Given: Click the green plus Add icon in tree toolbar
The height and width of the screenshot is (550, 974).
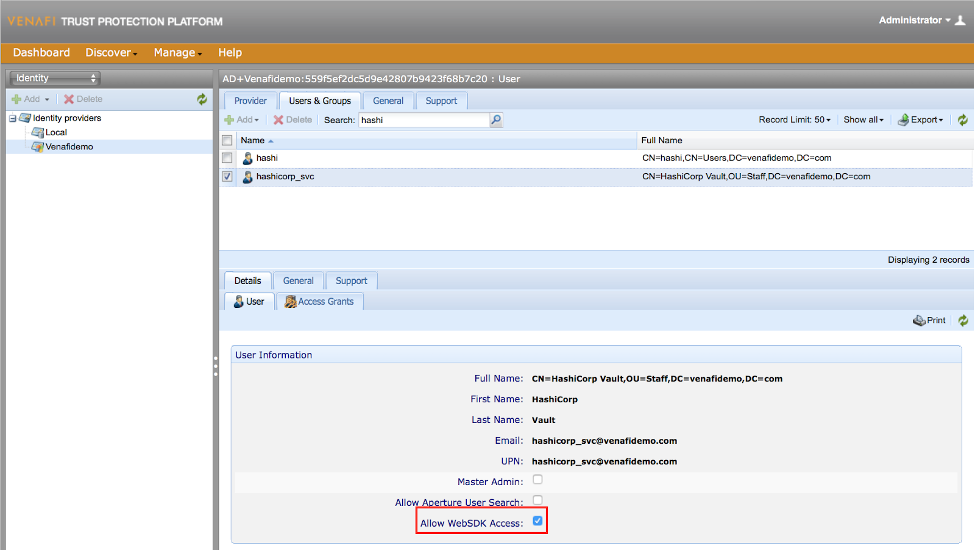Looking at the screenshot, I should pos(17,99).
